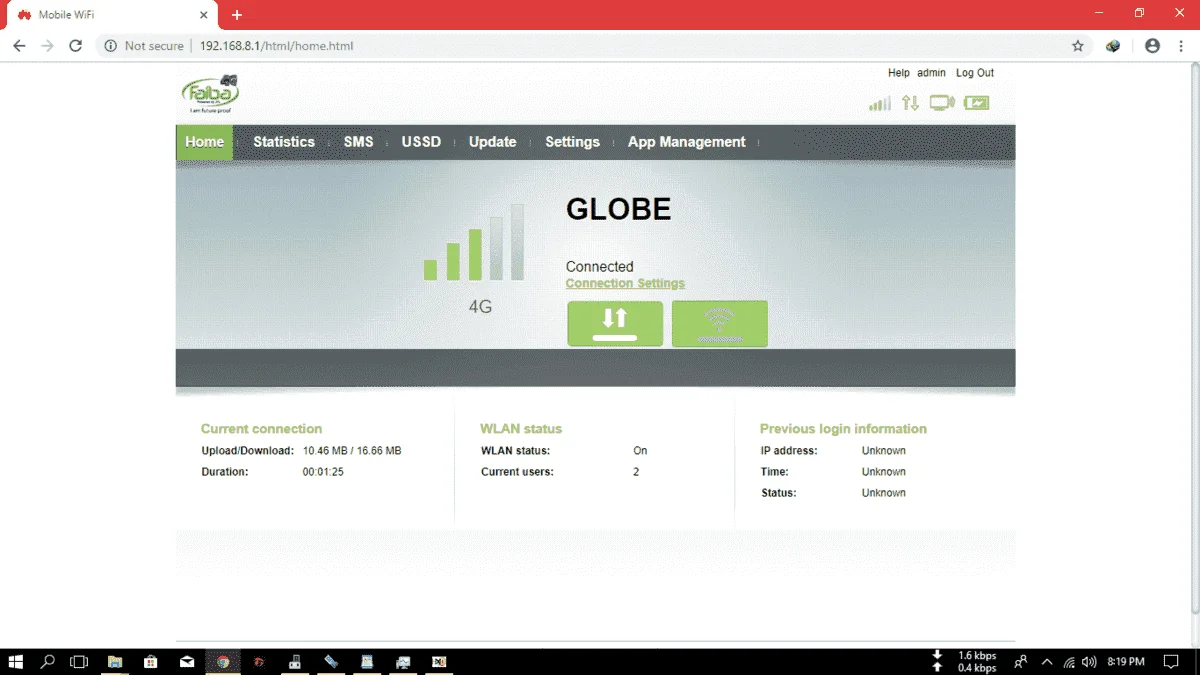
Task: Click the WLAN monitor status icon
Action: [x=942, y=102]
